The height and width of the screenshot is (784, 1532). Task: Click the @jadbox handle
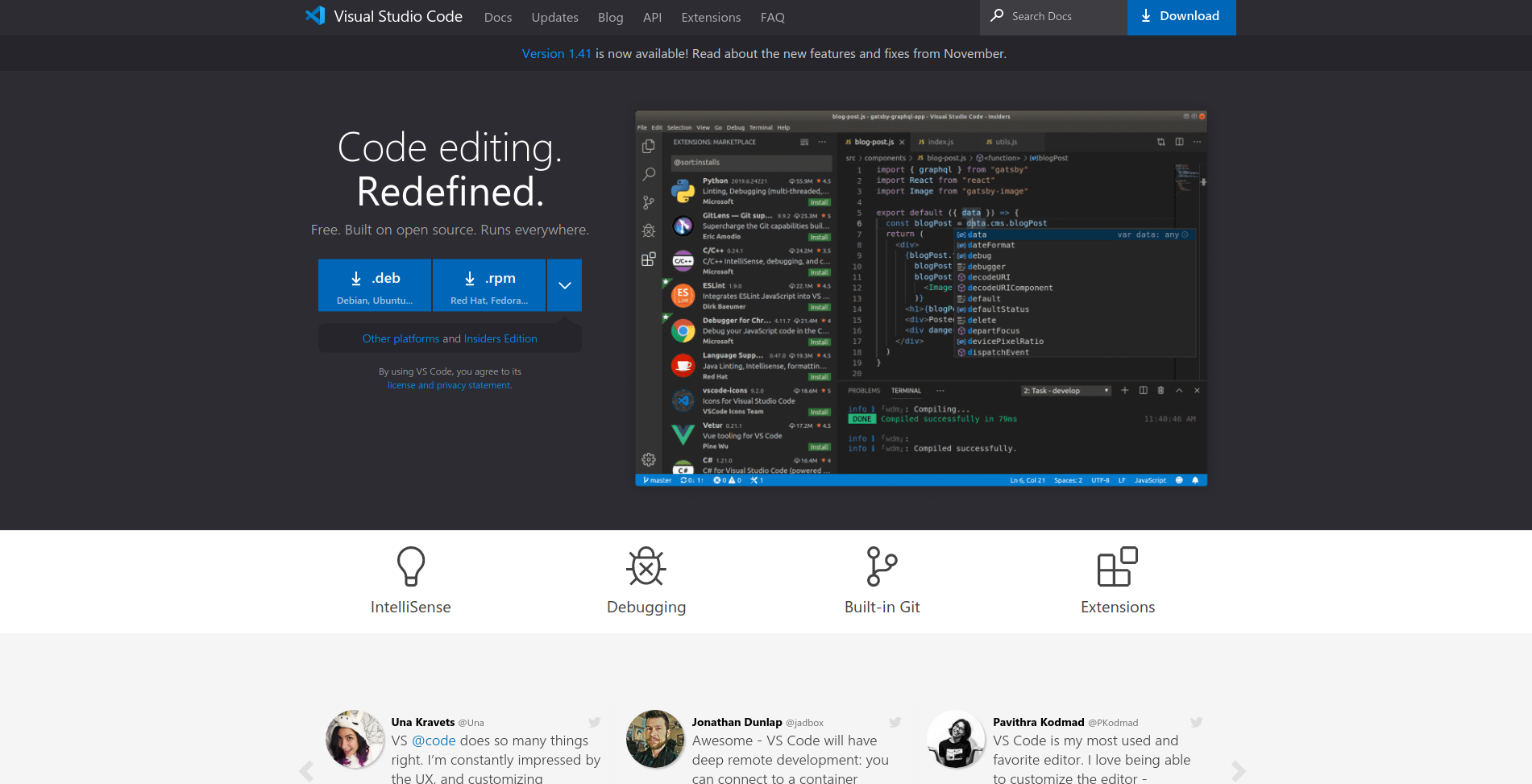coord(805,723)
